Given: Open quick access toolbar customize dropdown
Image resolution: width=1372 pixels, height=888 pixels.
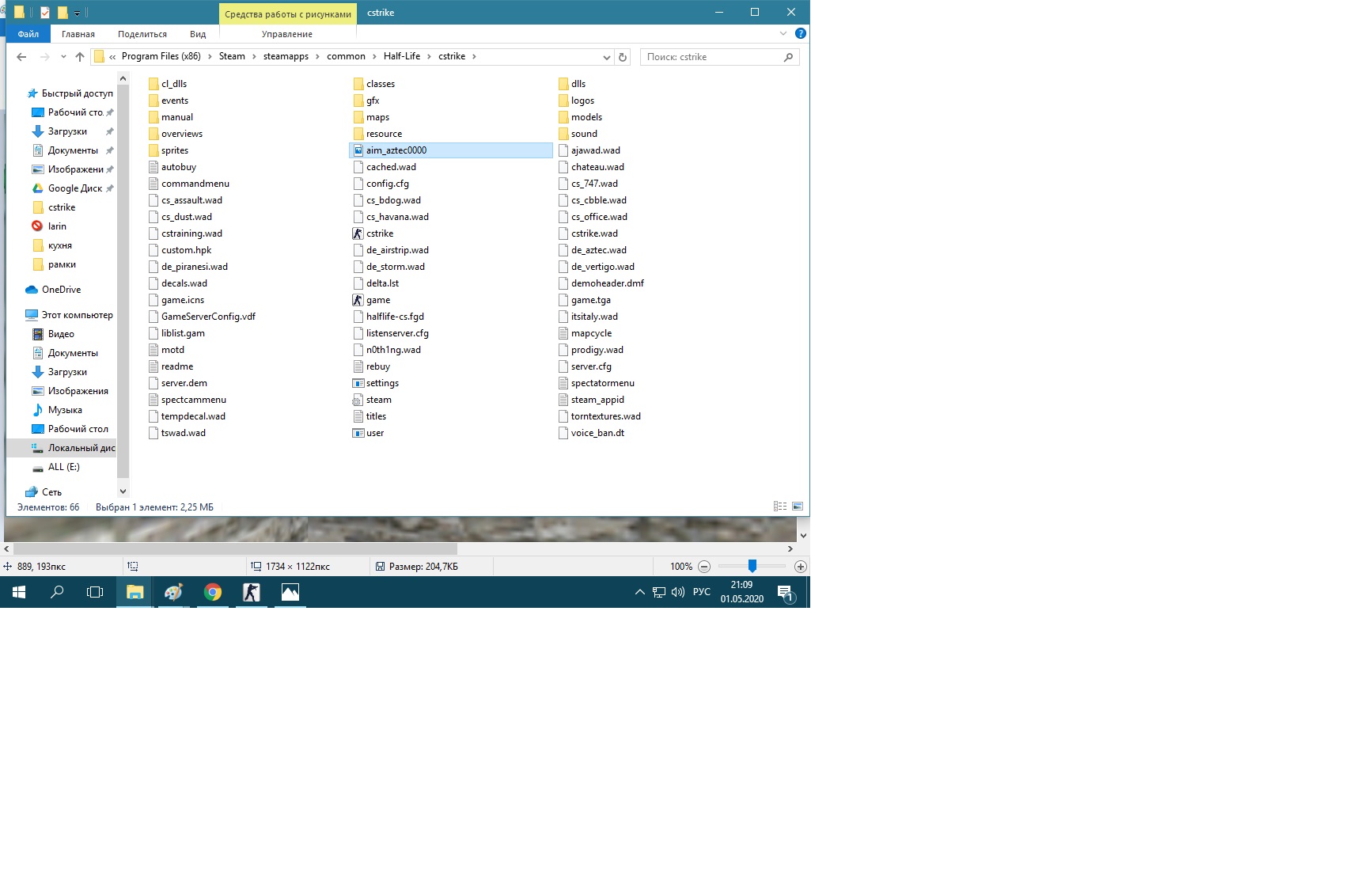Looking at the screenshot, I should pos(77,13).
